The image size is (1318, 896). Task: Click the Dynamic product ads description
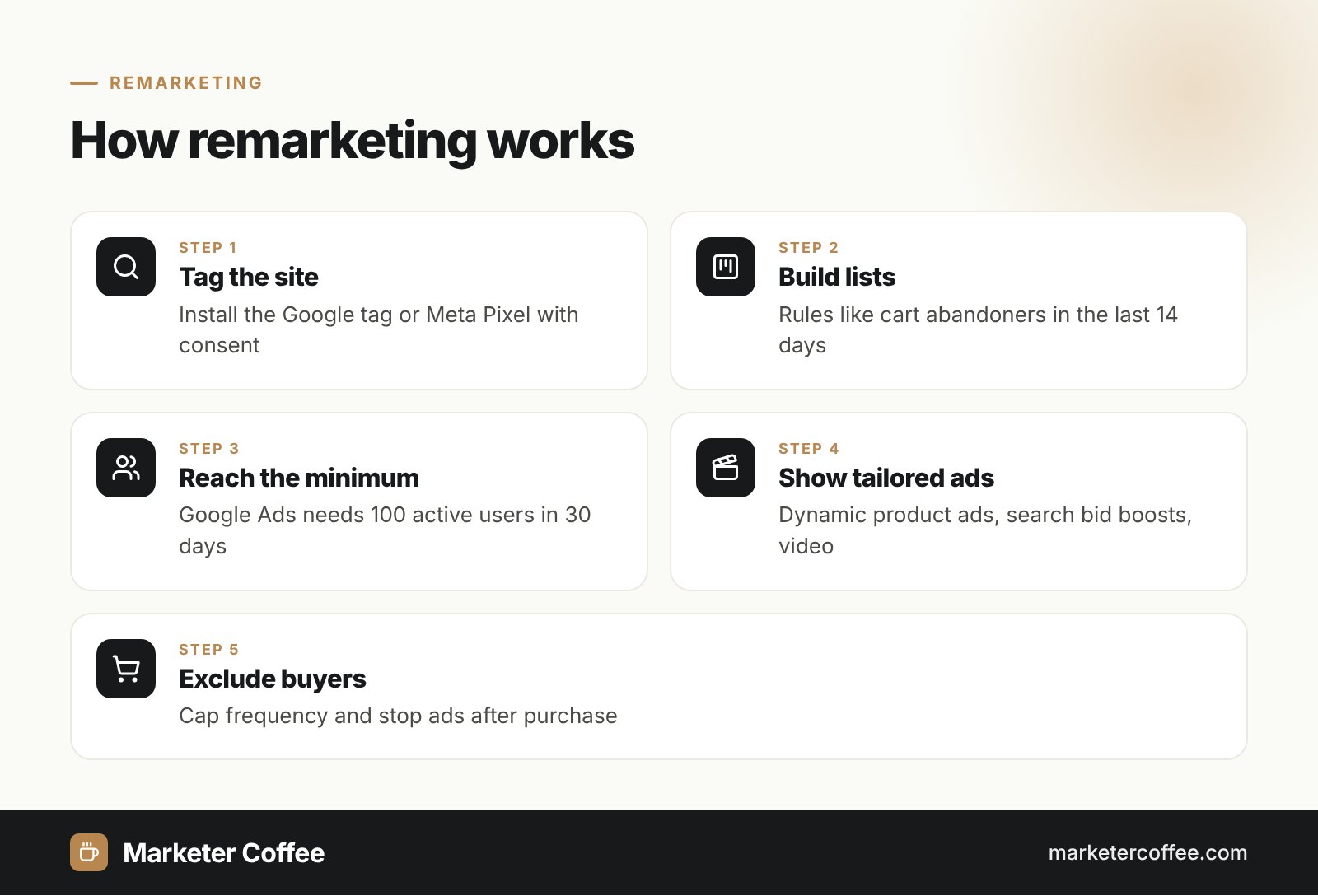pos(985,530)
